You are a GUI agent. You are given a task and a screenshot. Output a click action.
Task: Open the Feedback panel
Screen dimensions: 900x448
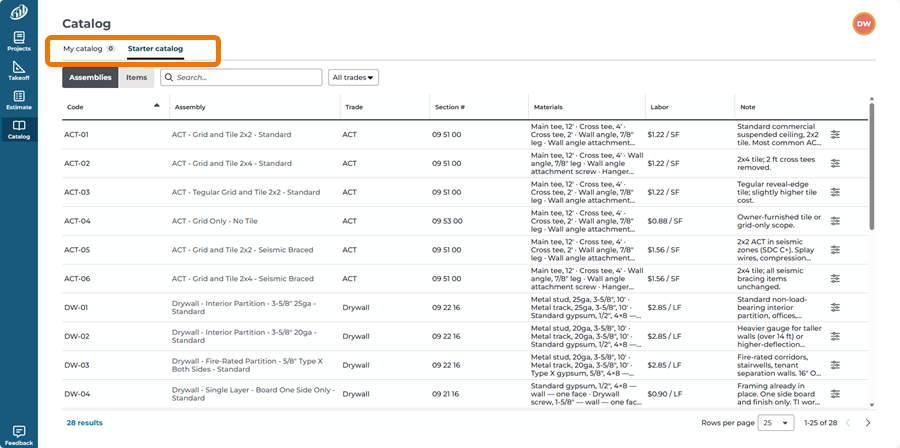[19, 436]
